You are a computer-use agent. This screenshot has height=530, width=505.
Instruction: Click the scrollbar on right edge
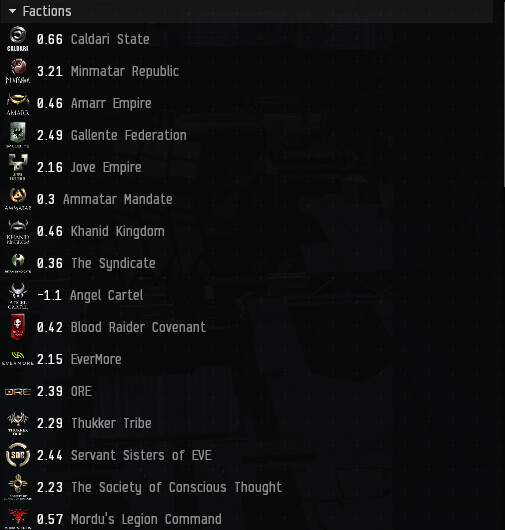[504, 93]
